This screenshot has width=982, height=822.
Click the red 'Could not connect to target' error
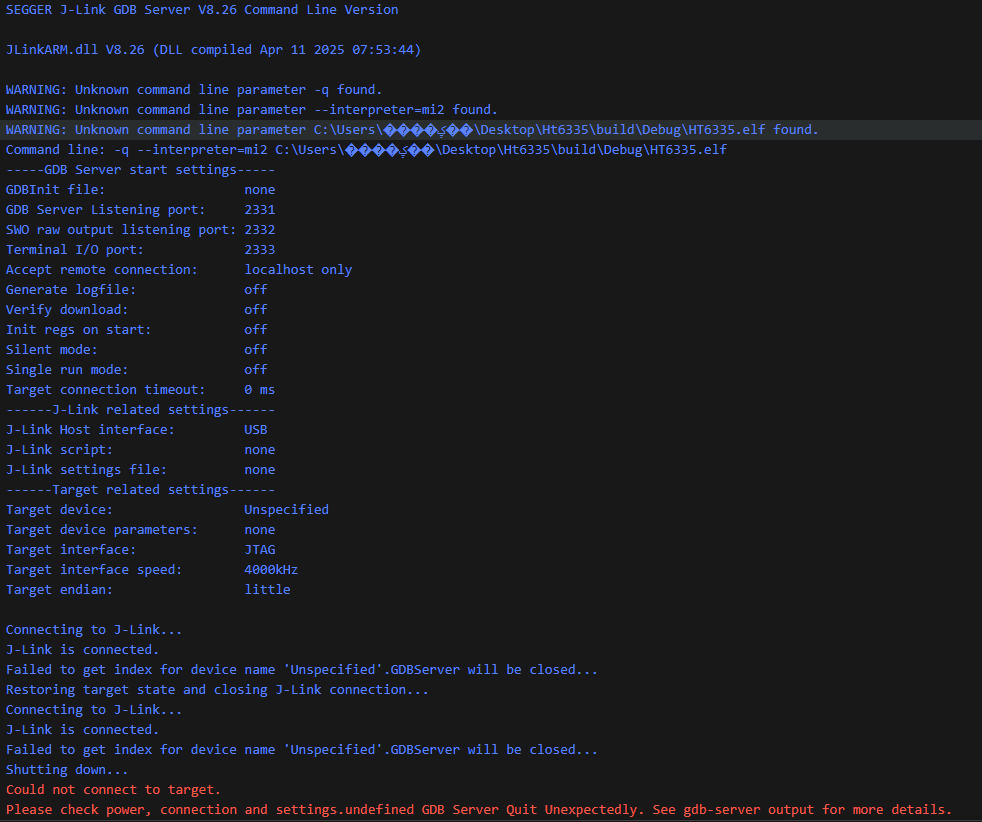tap(113, 790)
